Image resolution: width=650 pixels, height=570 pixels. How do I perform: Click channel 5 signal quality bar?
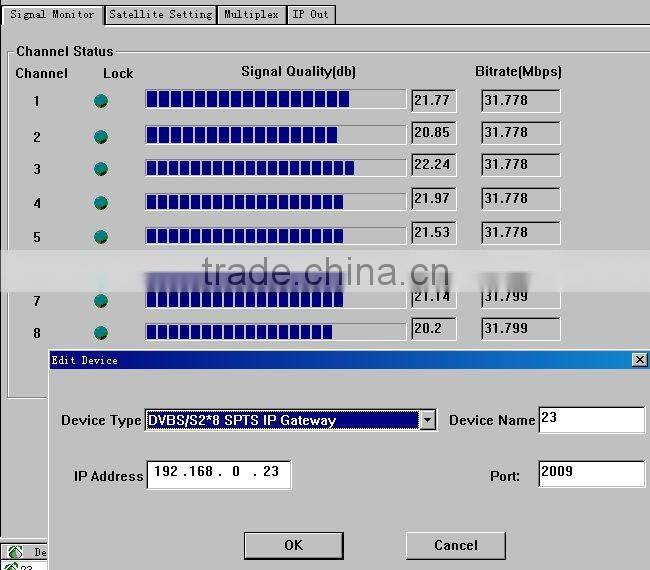276,235
